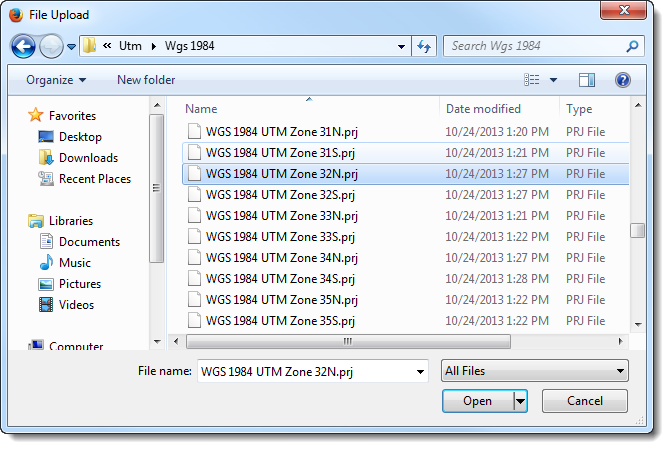Expand the view options dropdown arrow
Image resolution: width=669 pixels, height=449 pixels.
(553, 80)
